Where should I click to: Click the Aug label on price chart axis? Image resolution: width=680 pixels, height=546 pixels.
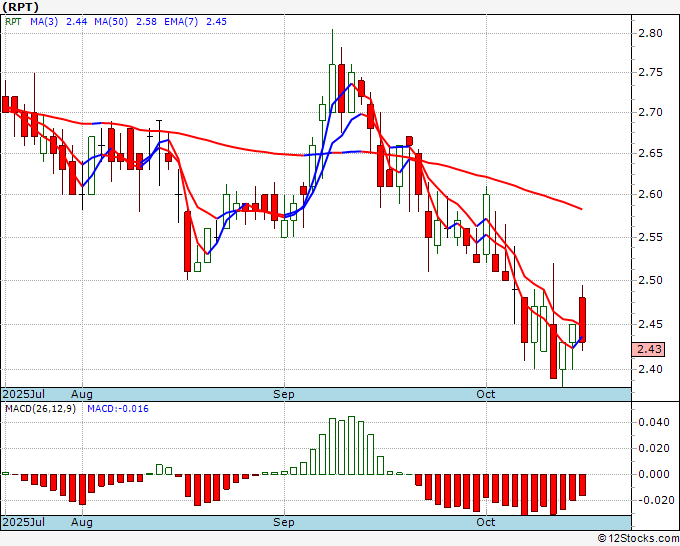tap(82, 394)
